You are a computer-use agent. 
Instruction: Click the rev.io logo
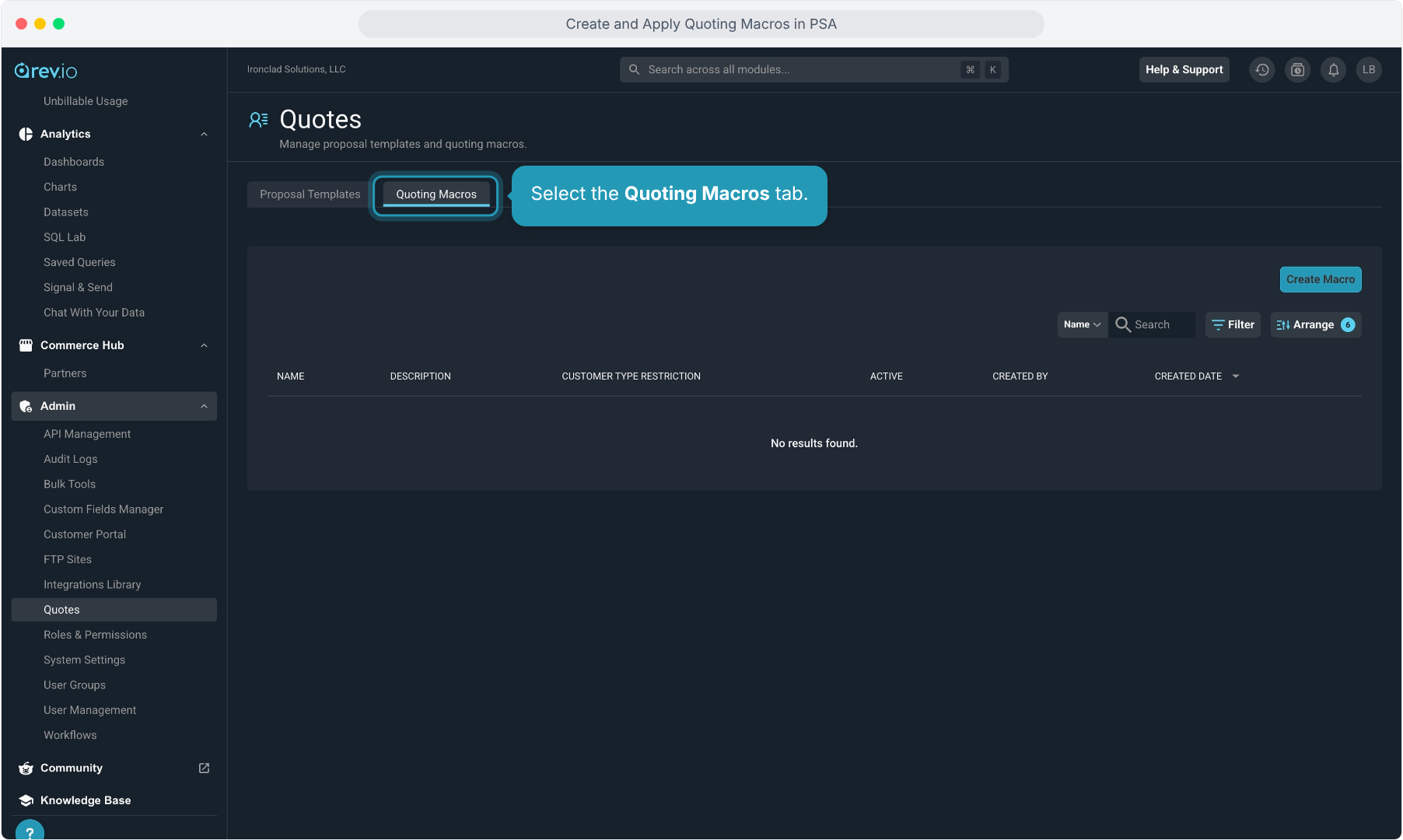point(46,71)
